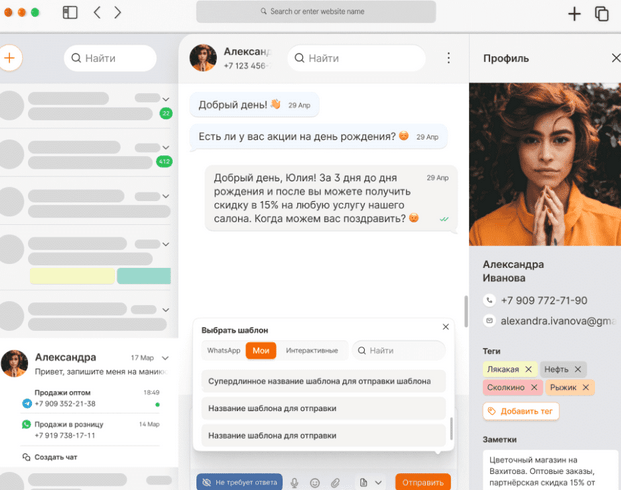This screenshot has width=621, height=490.
Task: Expand the dropdown arrow next to template icon
Action: pos(378,482)
